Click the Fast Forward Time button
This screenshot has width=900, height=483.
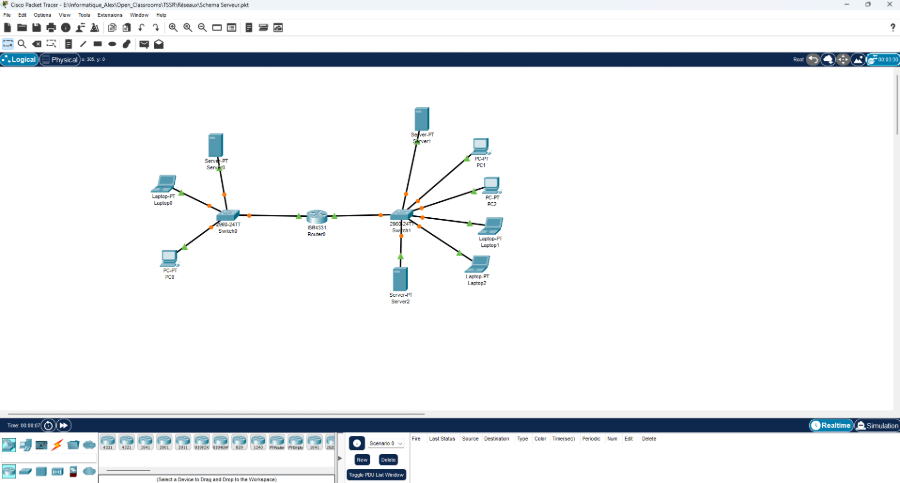tap(63, 426)
